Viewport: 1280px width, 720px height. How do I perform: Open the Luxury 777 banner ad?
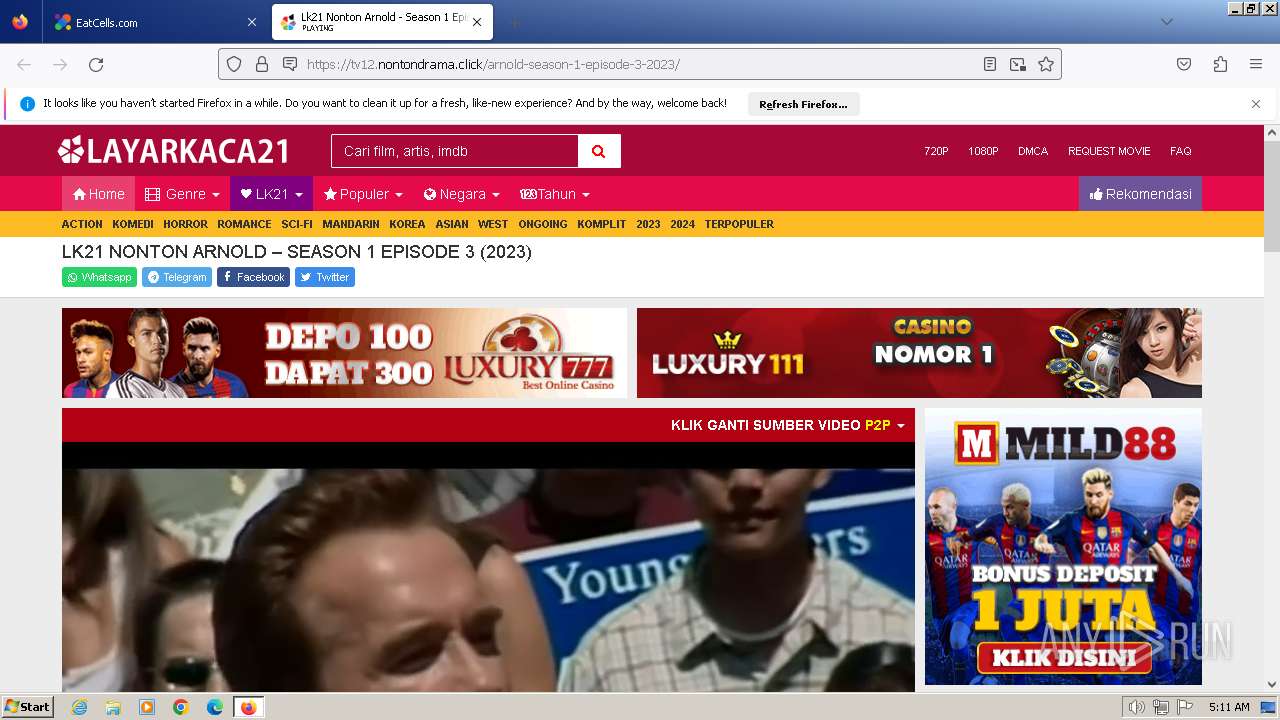pos(344,353)
